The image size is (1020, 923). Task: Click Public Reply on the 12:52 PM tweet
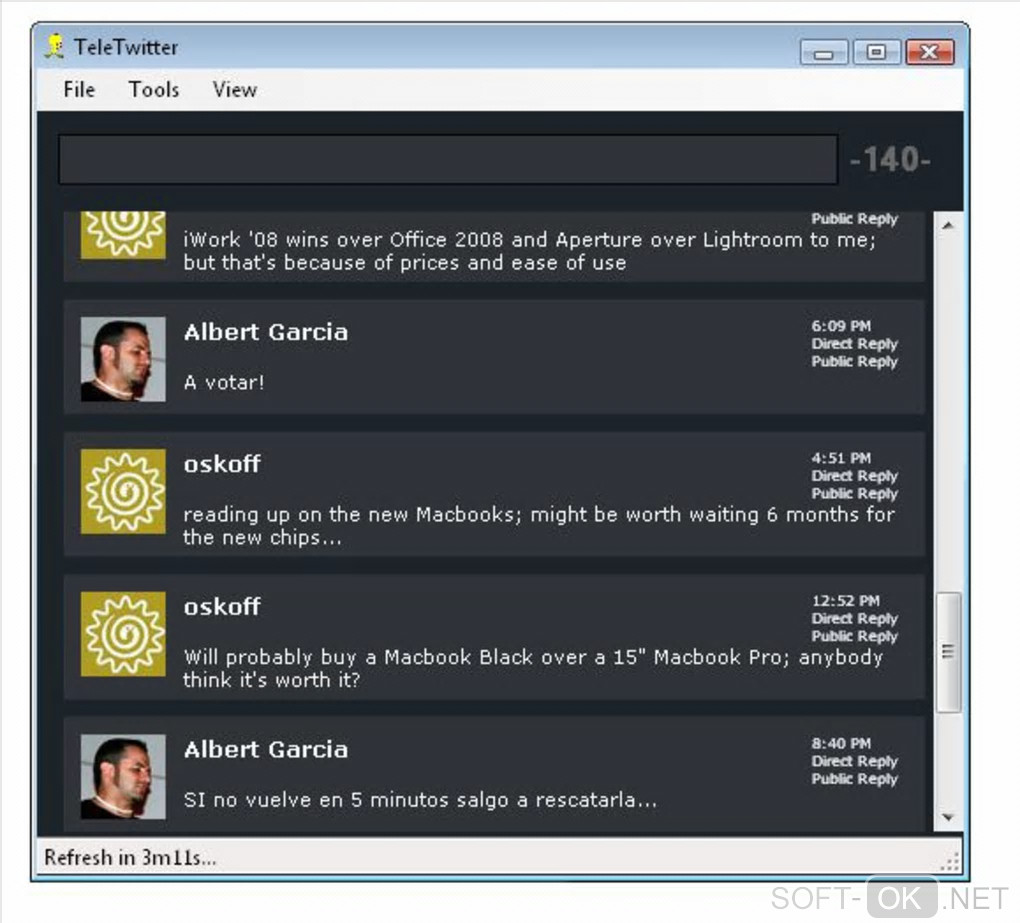pyautogui.click(x=854, y=635)
